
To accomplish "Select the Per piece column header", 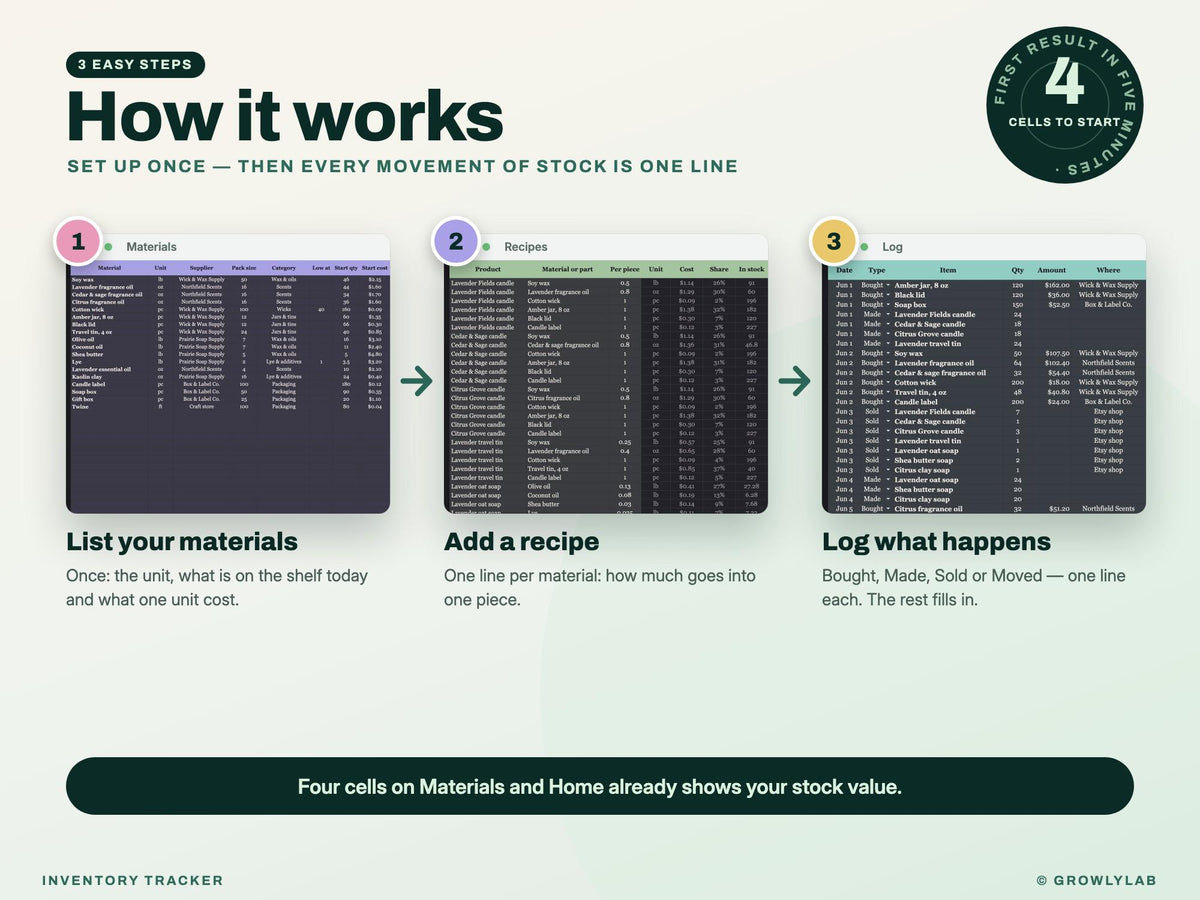I will click(625, 269).
